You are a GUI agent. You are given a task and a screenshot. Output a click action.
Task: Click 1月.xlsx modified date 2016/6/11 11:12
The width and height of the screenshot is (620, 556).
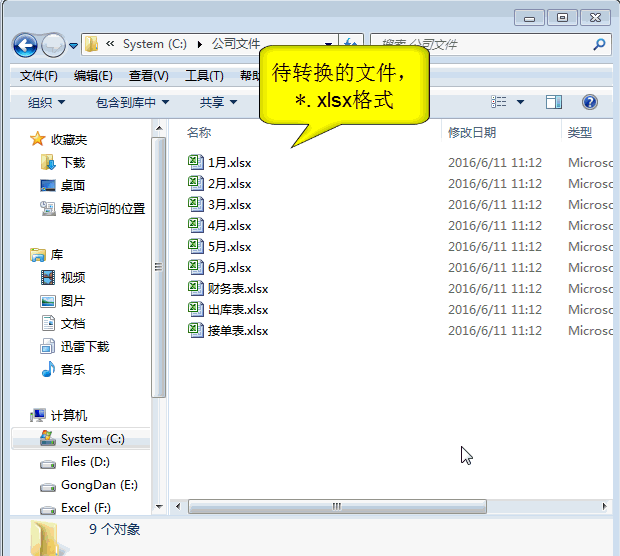pyautogui.click(x=495, y=163)
